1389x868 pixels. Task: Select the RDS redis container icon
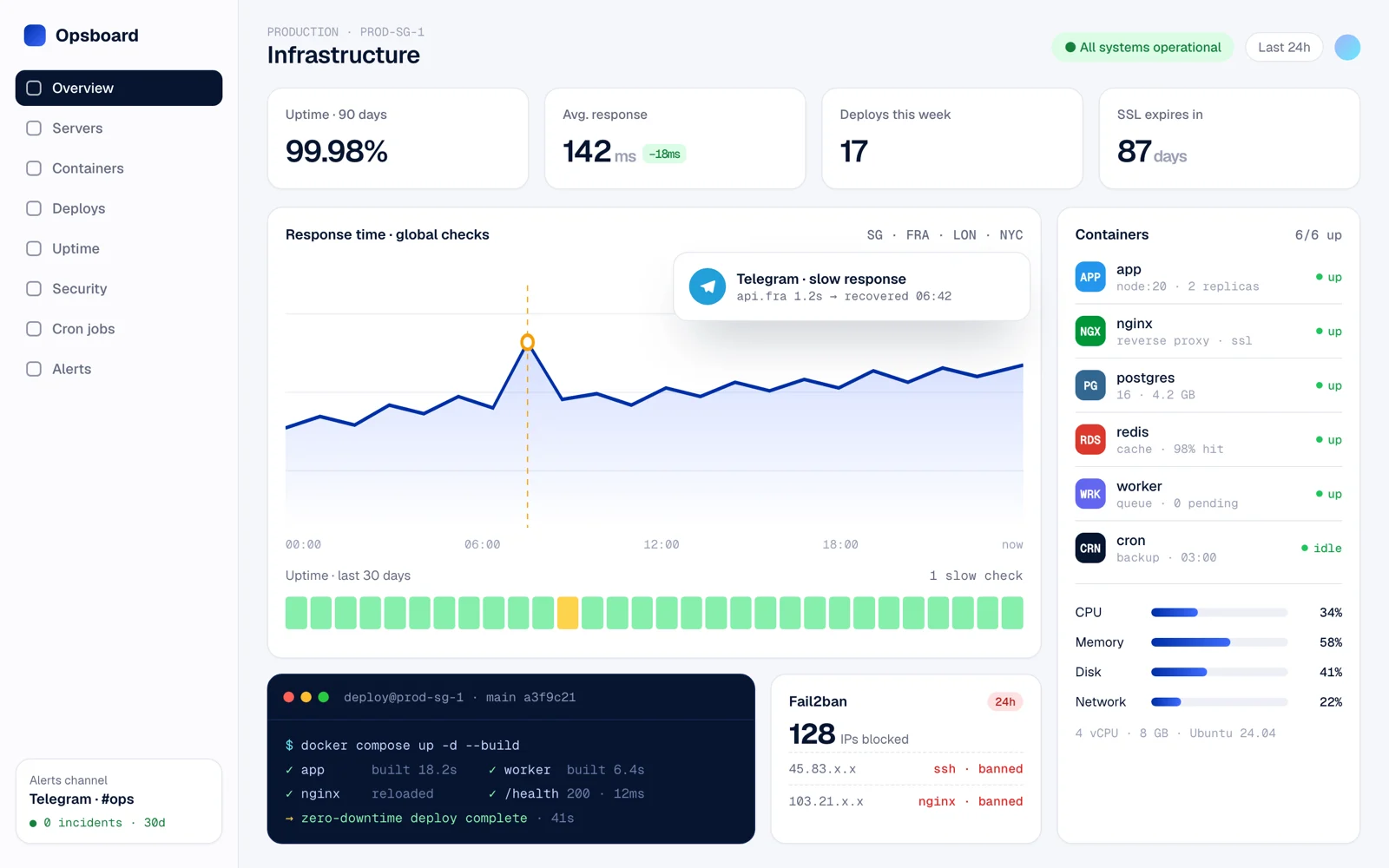coord(1090,440)
